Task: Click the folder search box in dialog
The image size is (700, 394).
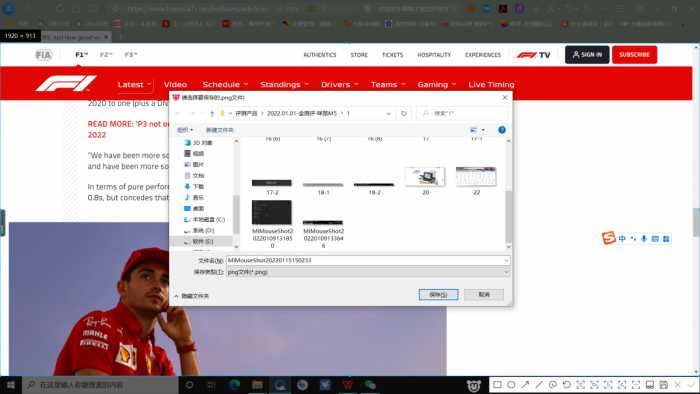Action: pyautogui.click(x=462, y=113)
